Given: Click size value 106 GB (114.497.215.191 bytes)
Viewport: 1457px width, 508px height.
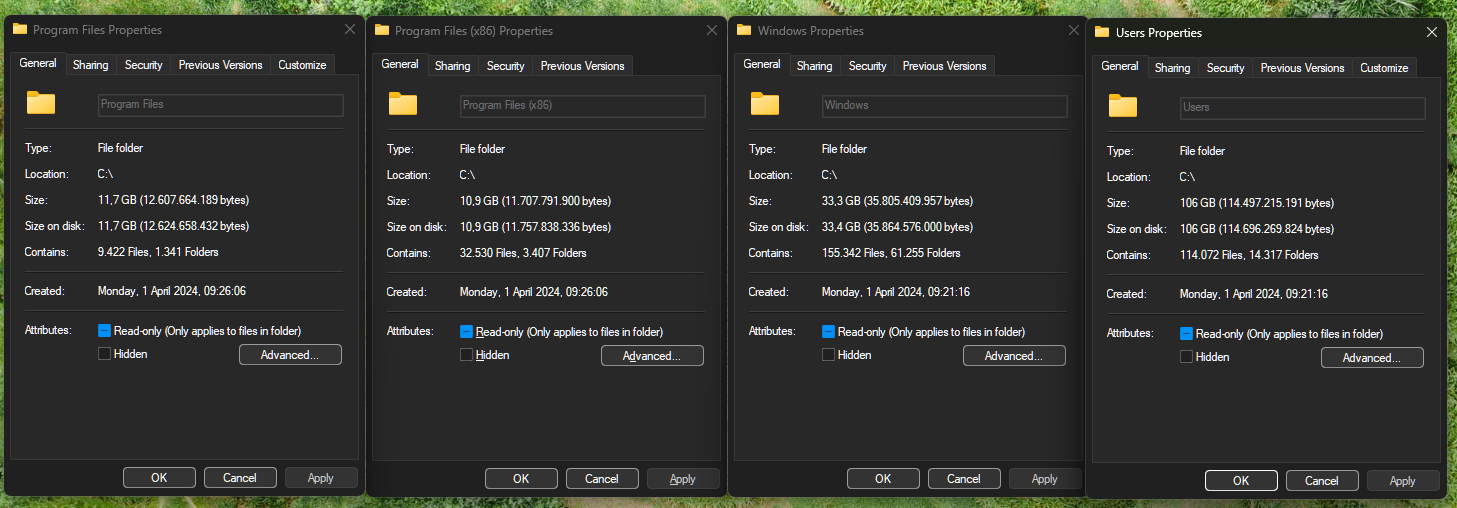Looking at the screenshot, I should point(1257,203).
